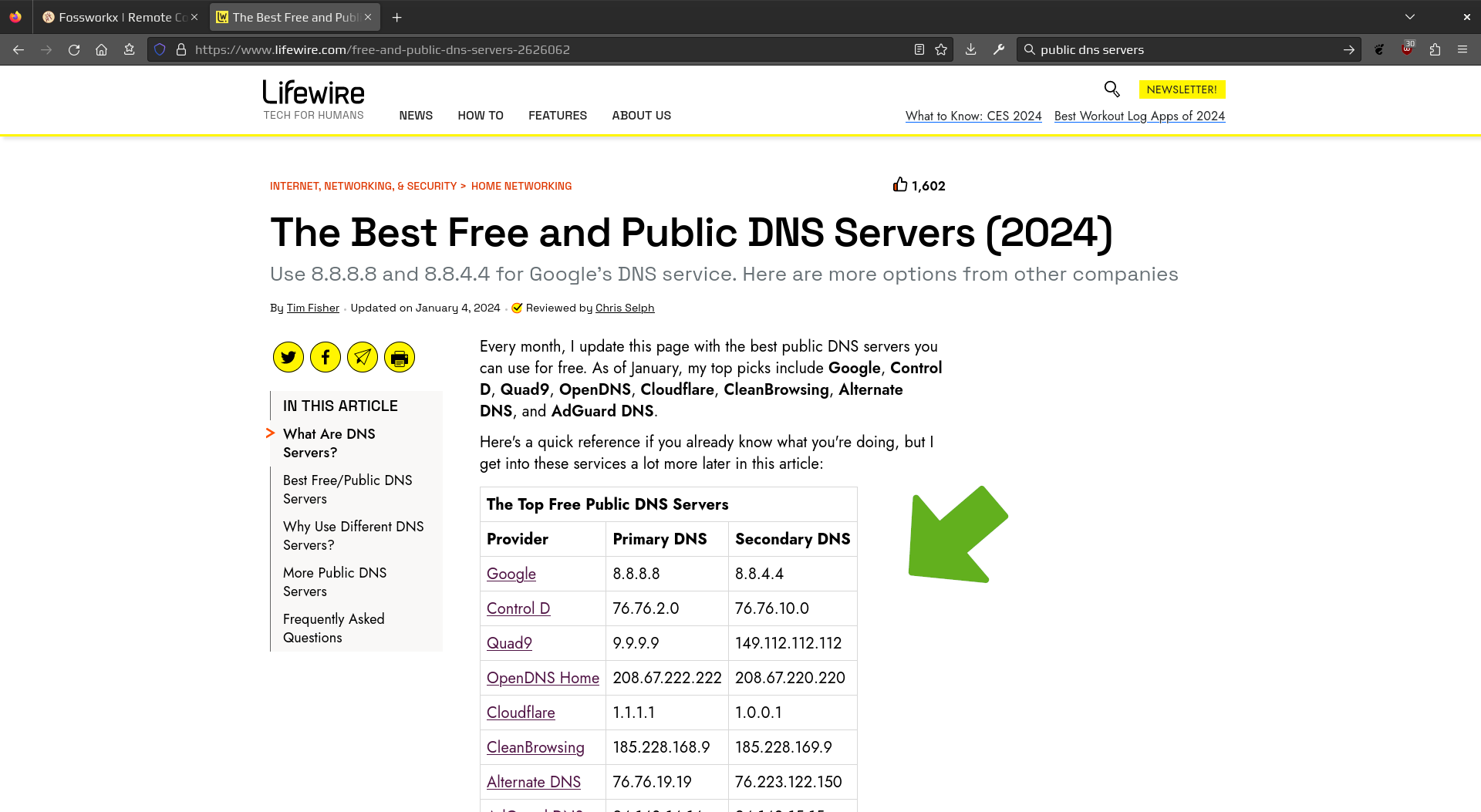Screen dimensions: 1481x812
Task: Open the HOW TO navigation menu
Action: click(480, 116)
